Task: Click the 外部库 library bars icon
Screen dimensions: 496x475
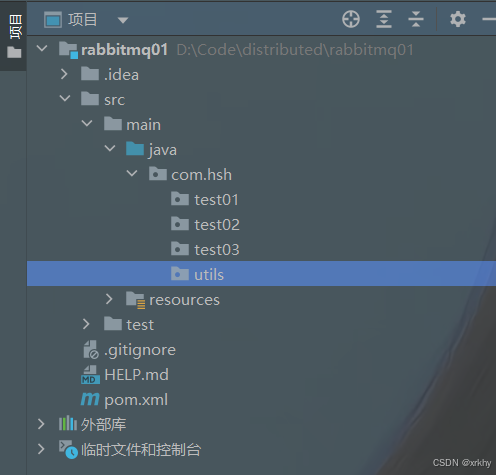Action: tap(68, 423)
